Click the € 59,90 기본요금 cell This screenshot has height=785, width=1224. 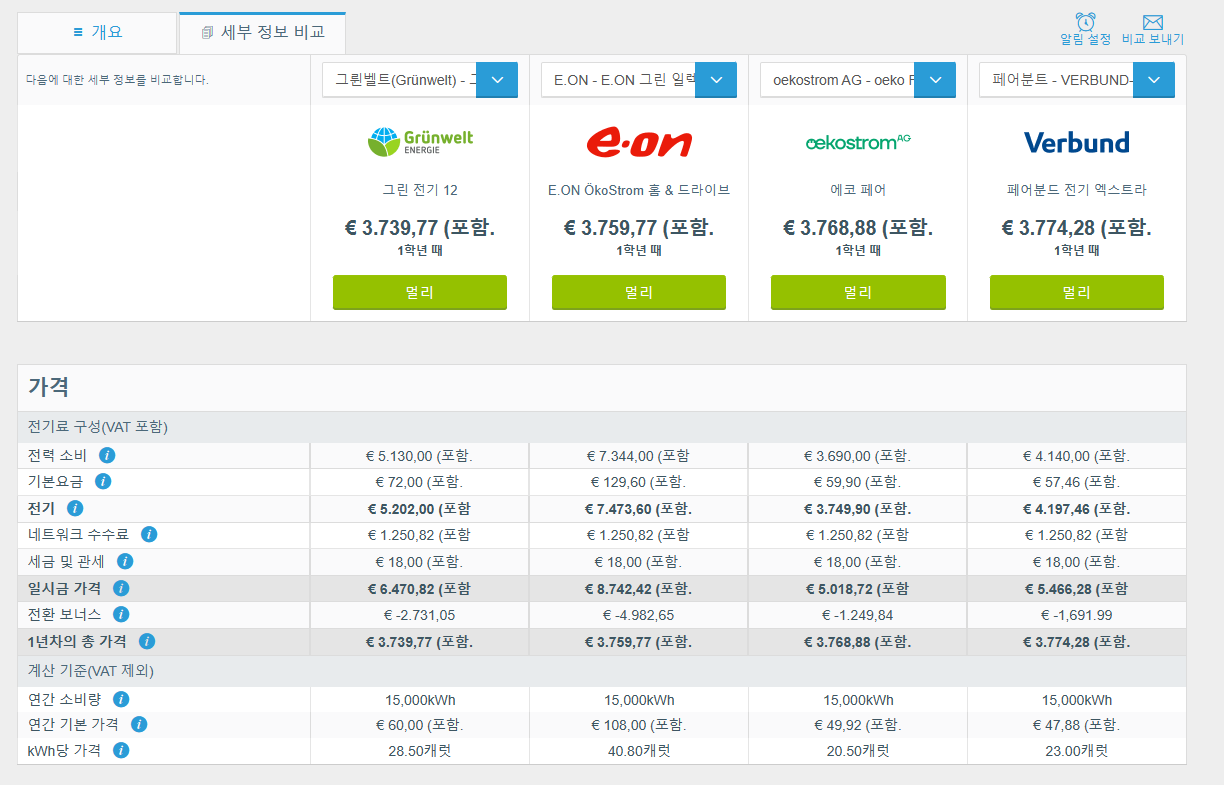point(858,482)
